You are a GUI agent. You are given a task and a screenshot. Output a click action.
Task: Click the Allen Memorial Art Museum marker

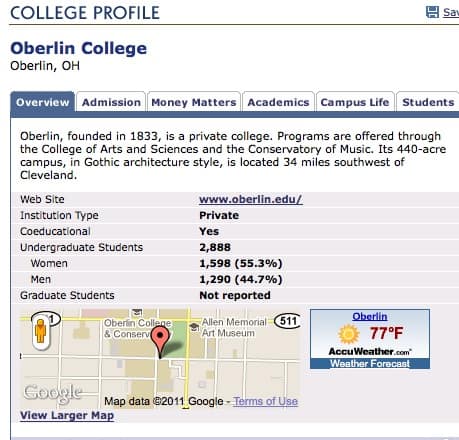point(194,327)
